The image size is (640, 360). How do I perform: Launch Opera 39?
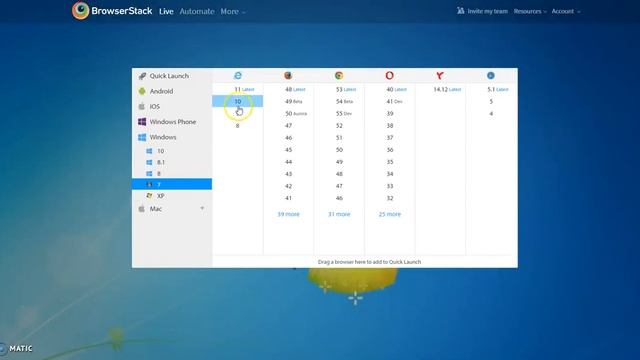(390, 113)
